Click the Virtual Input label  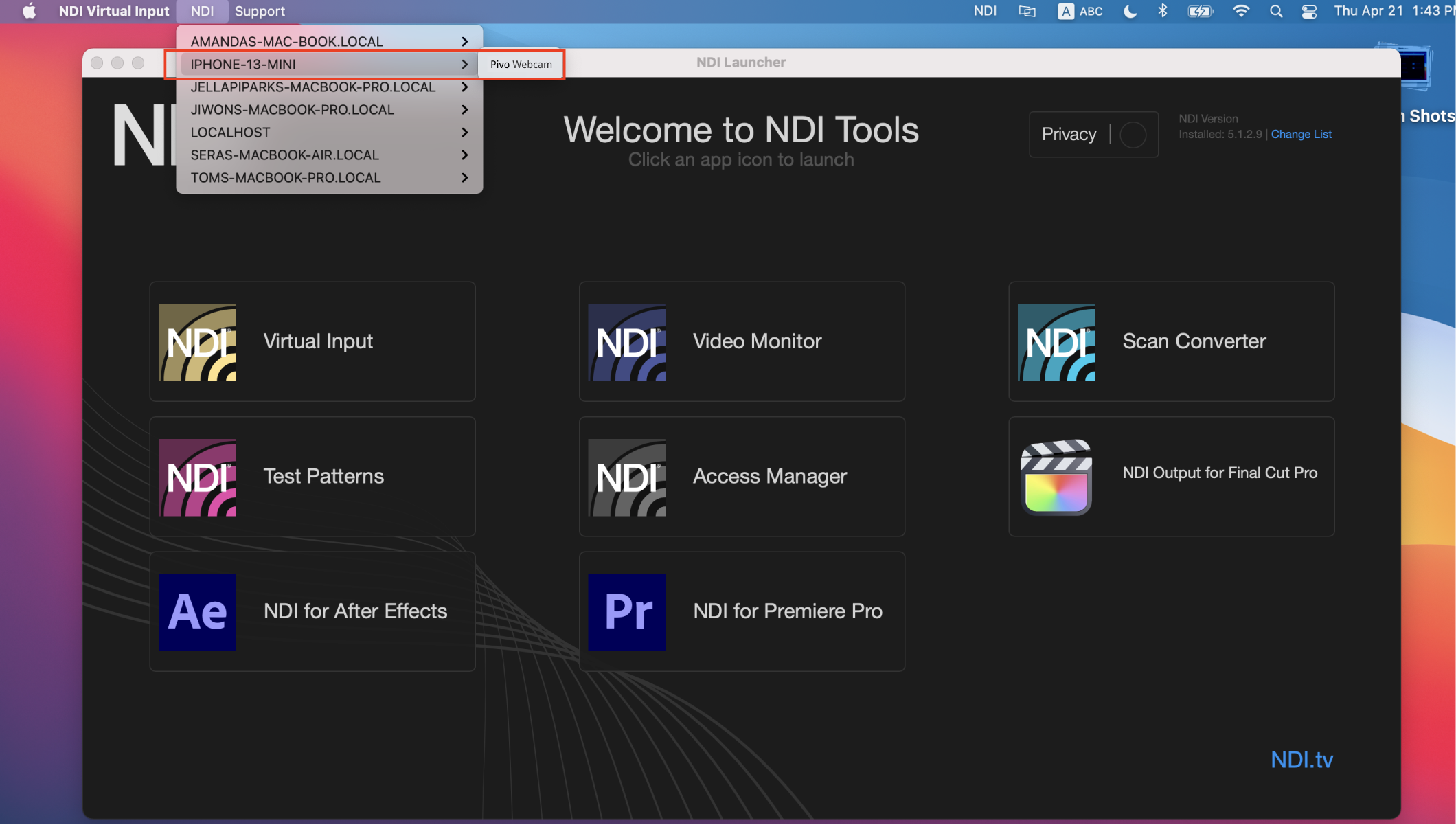point(318,341)
